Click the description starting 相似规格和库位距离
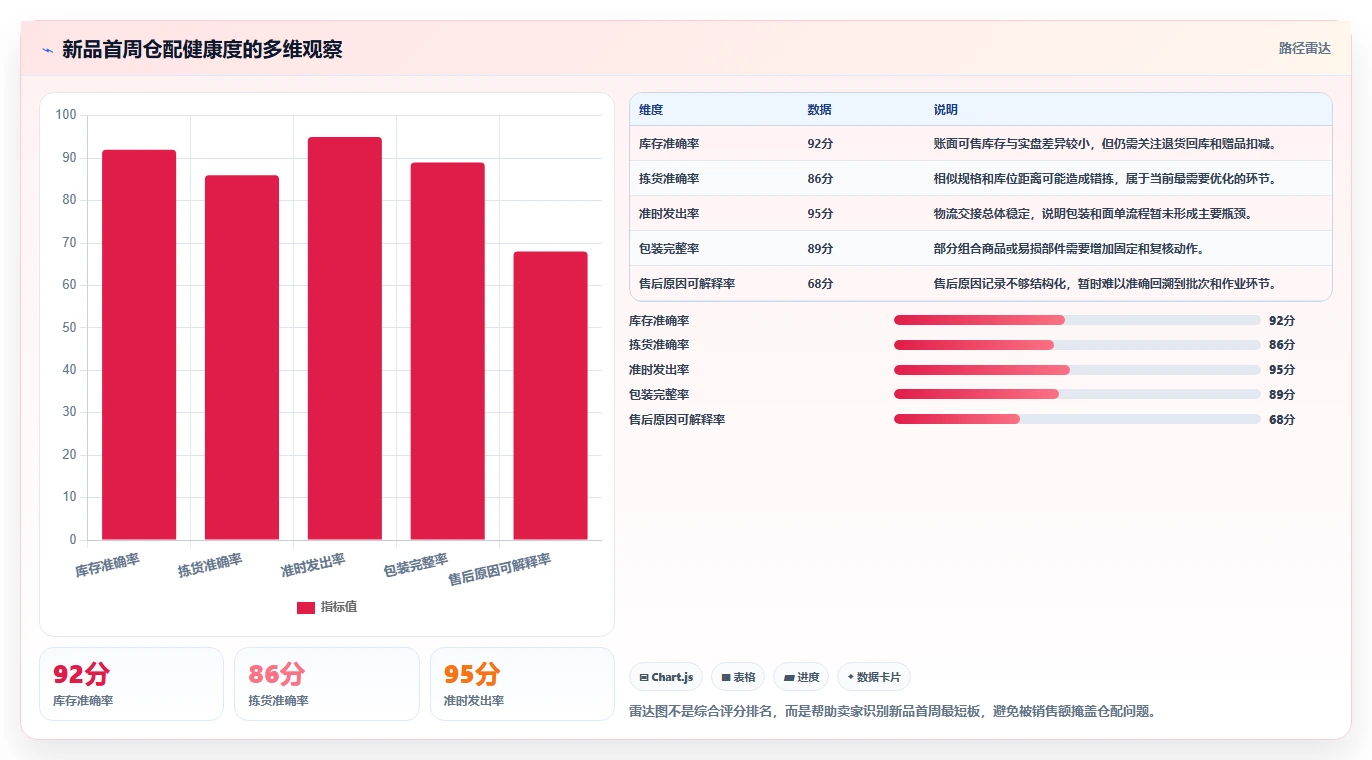1372x760 pixels. 1106,179
